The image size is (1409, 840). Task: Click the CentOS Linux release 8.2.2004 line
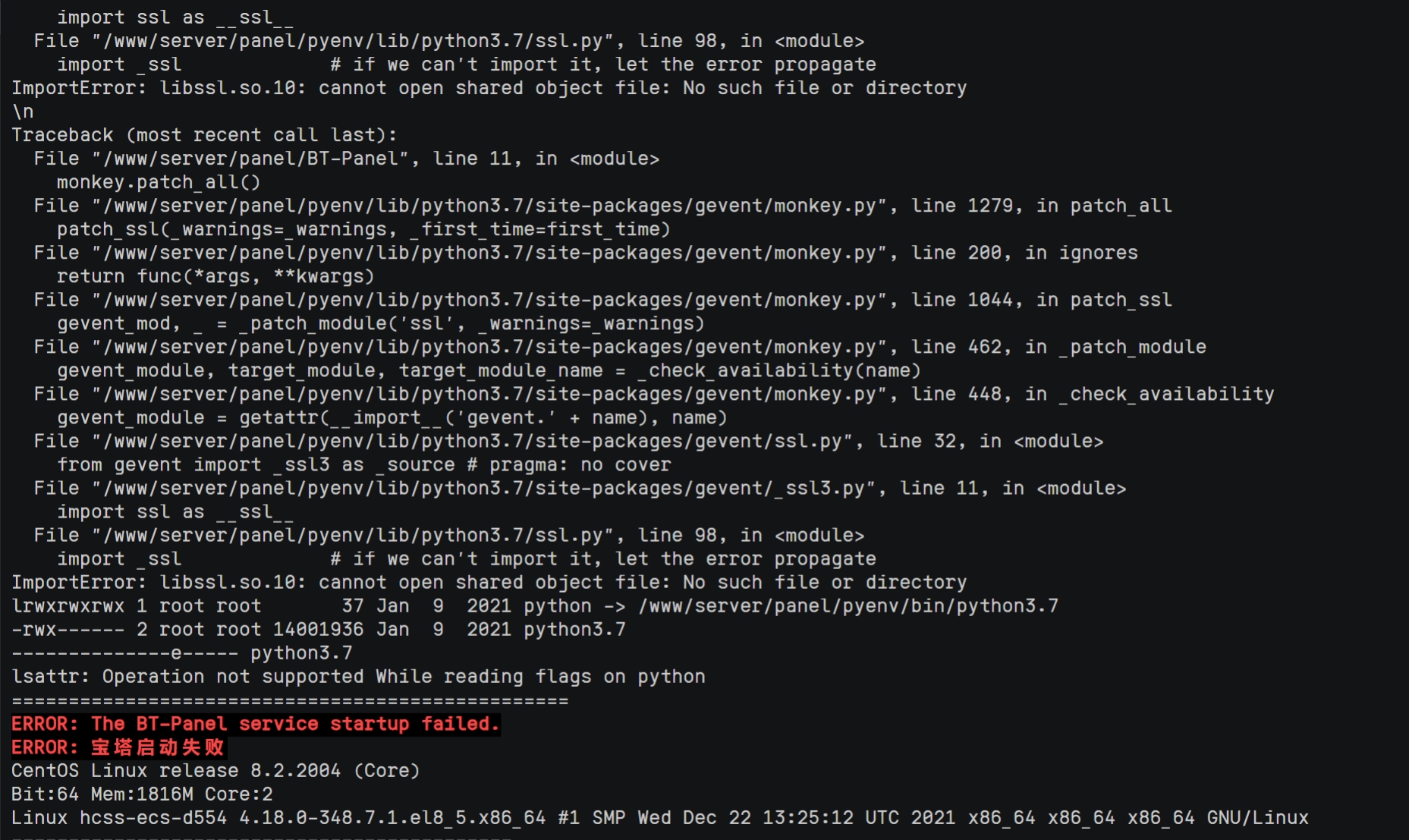(215, 771)
